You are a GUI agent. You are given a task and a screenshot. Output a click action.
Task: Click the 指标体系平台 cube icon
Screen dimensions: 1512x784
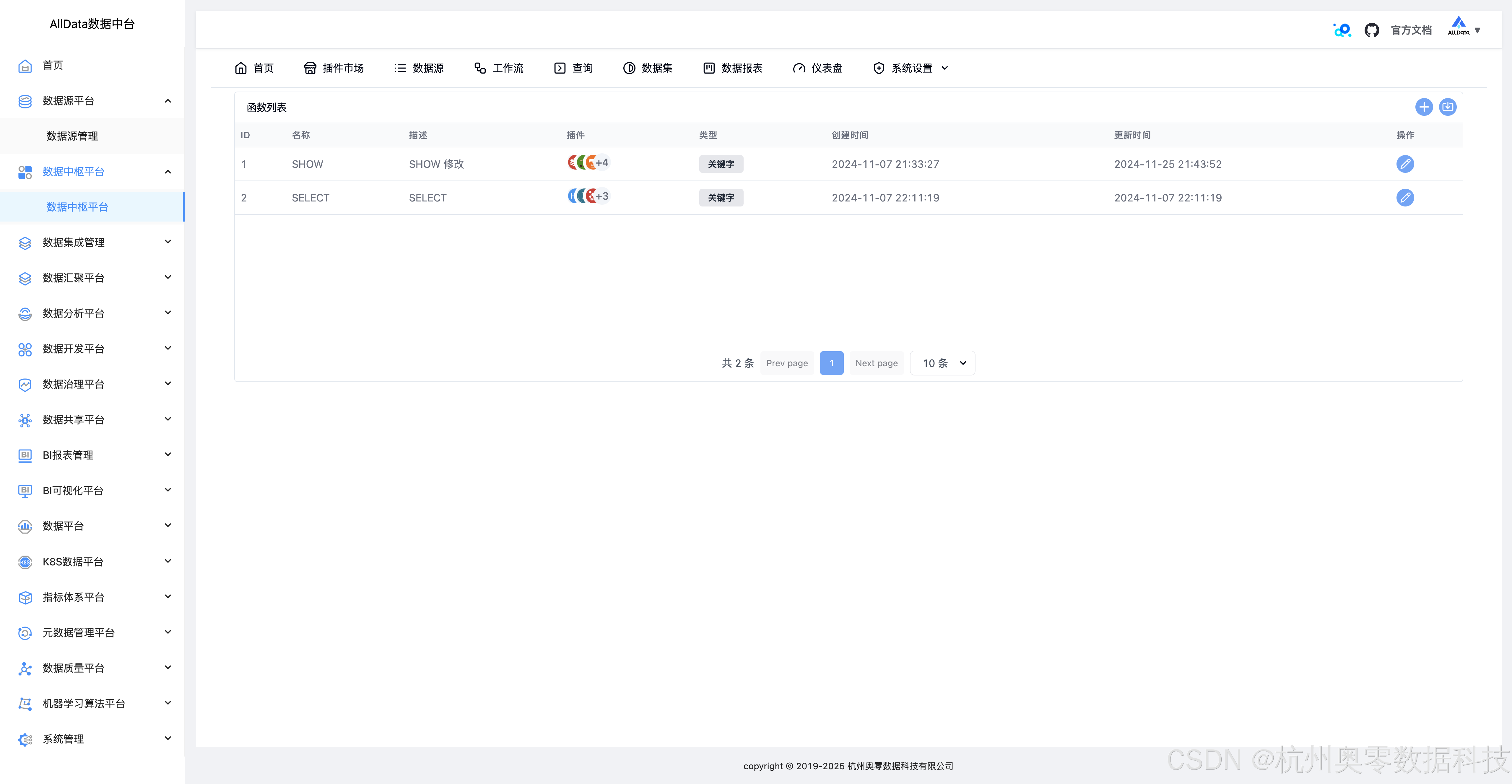[x=25, y=597]
